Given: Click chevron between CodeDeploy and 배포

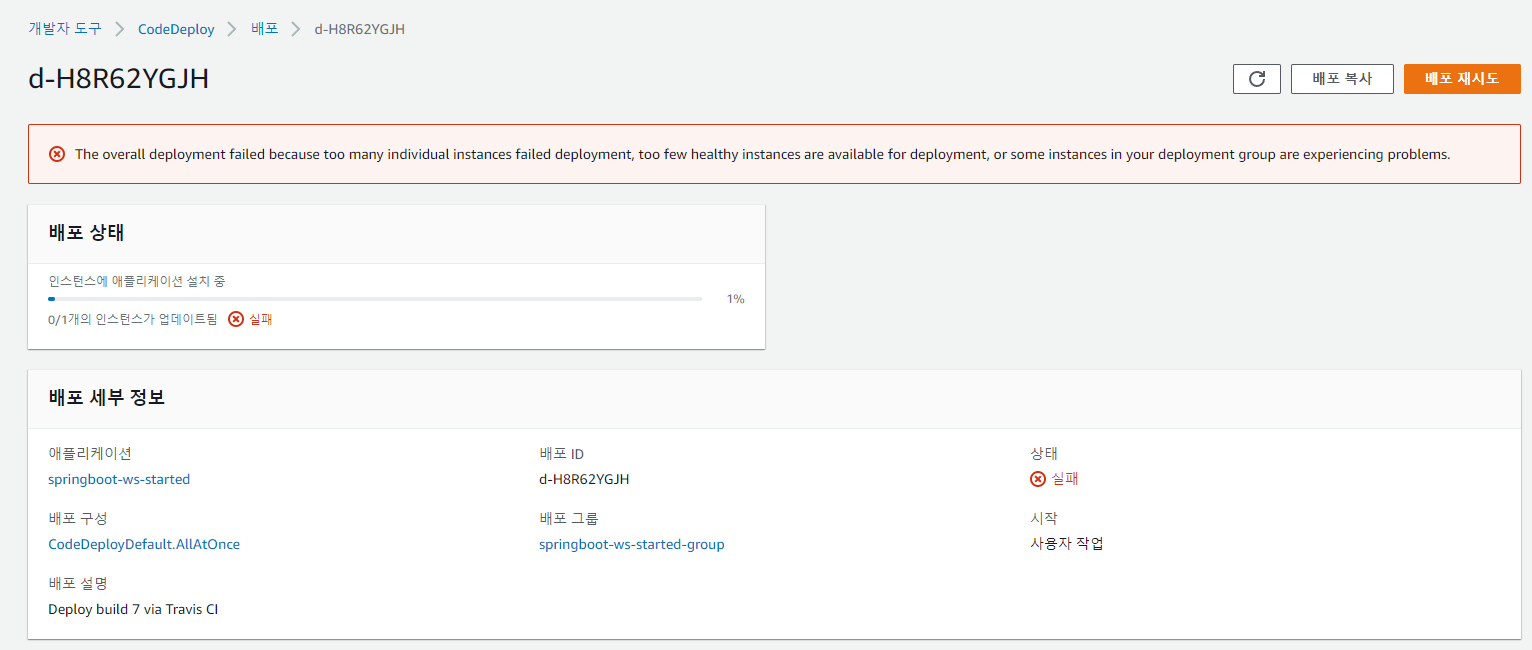Looking at the screenshot, I should [232, 29].
